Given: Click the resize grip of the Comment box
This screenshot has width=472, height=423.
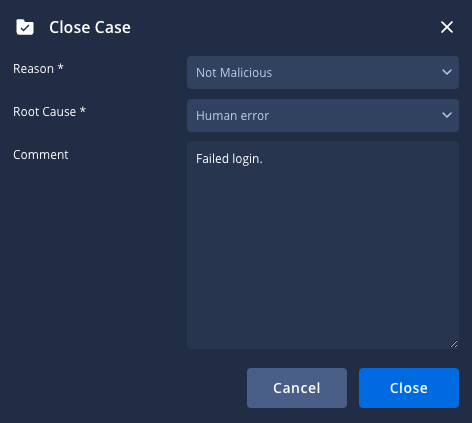Looking at the screenshot, I should 454,344.
